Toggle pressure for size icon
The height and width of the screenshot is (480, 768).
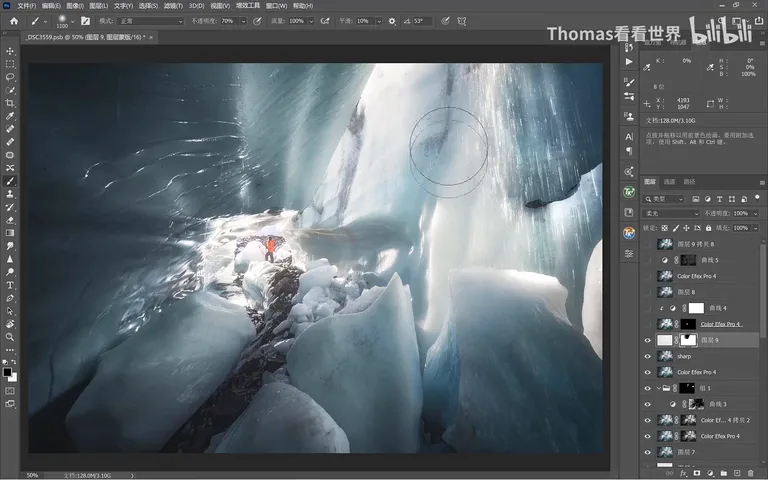tap(445, 21)
